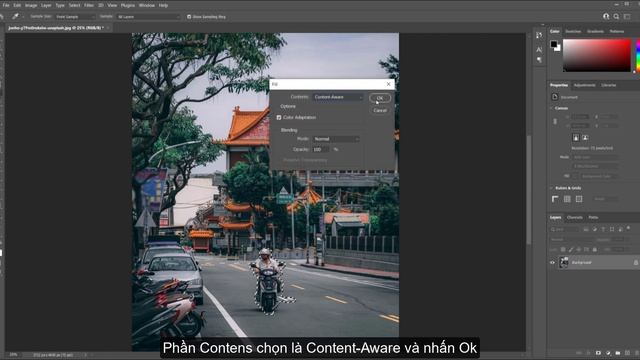
Task: Open the blending Mode dropdown set to Normal
Action: pyautogui.click(x=336, y=139)
